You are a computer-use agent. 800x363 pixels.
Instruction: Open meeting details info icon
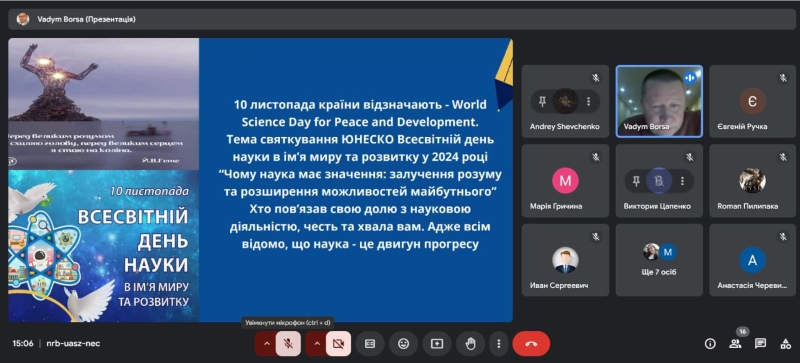click(710, 344)
